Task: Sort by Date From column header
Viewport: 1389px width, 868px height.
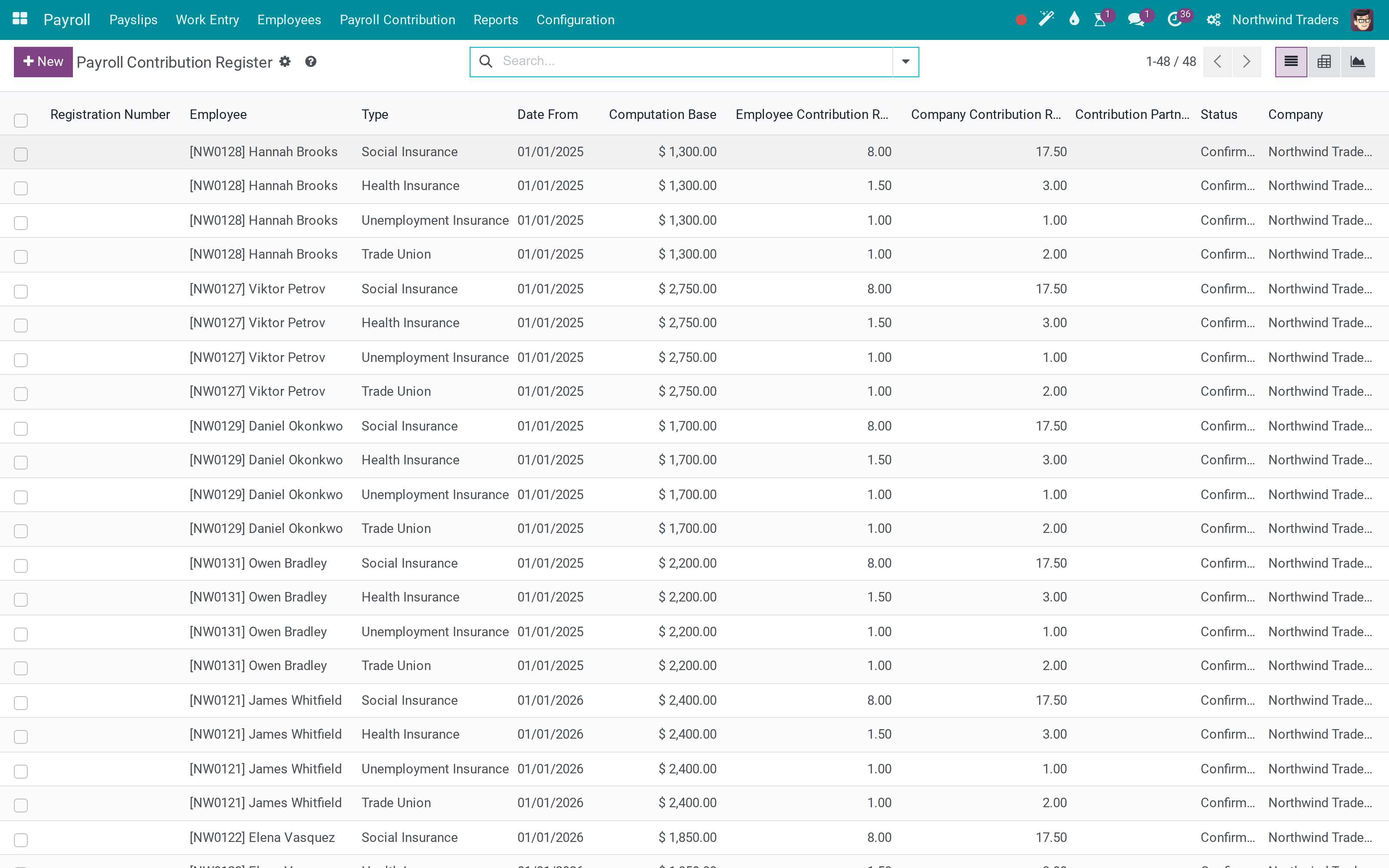Action: point(547,114)
